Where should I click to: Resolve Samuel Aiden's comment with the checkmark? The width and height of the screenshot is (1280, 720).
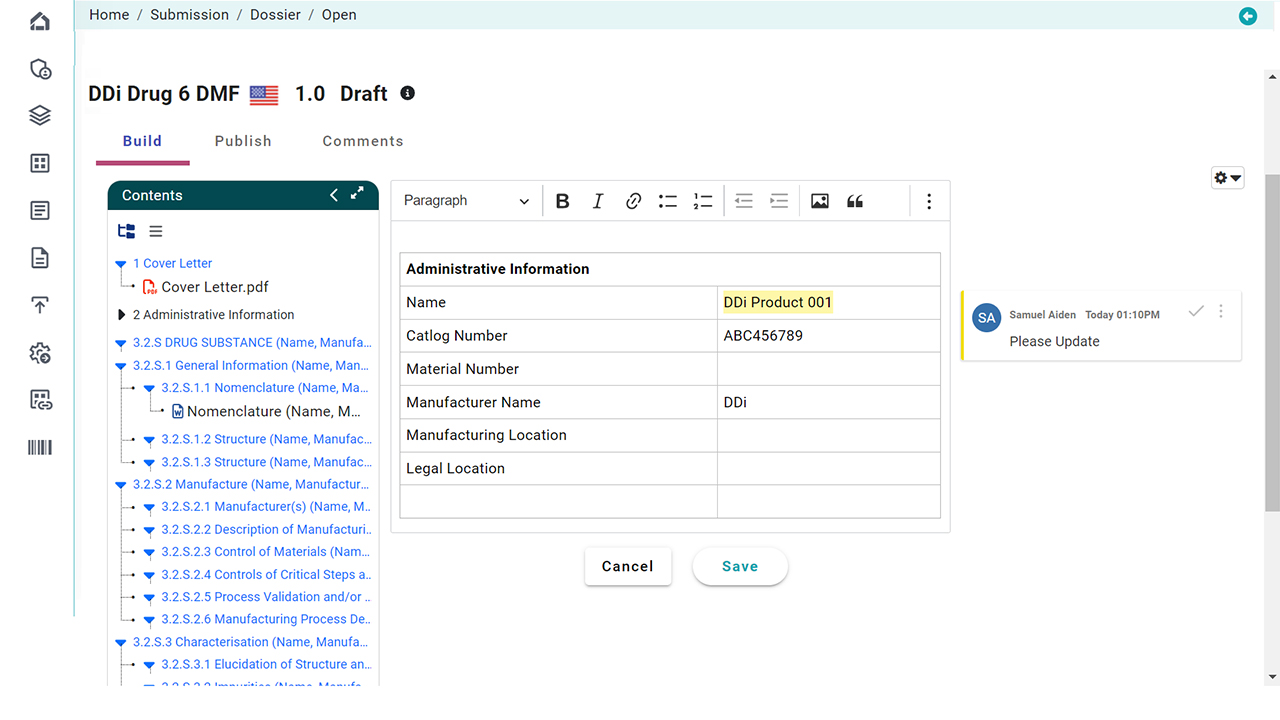click(1195, 312)
